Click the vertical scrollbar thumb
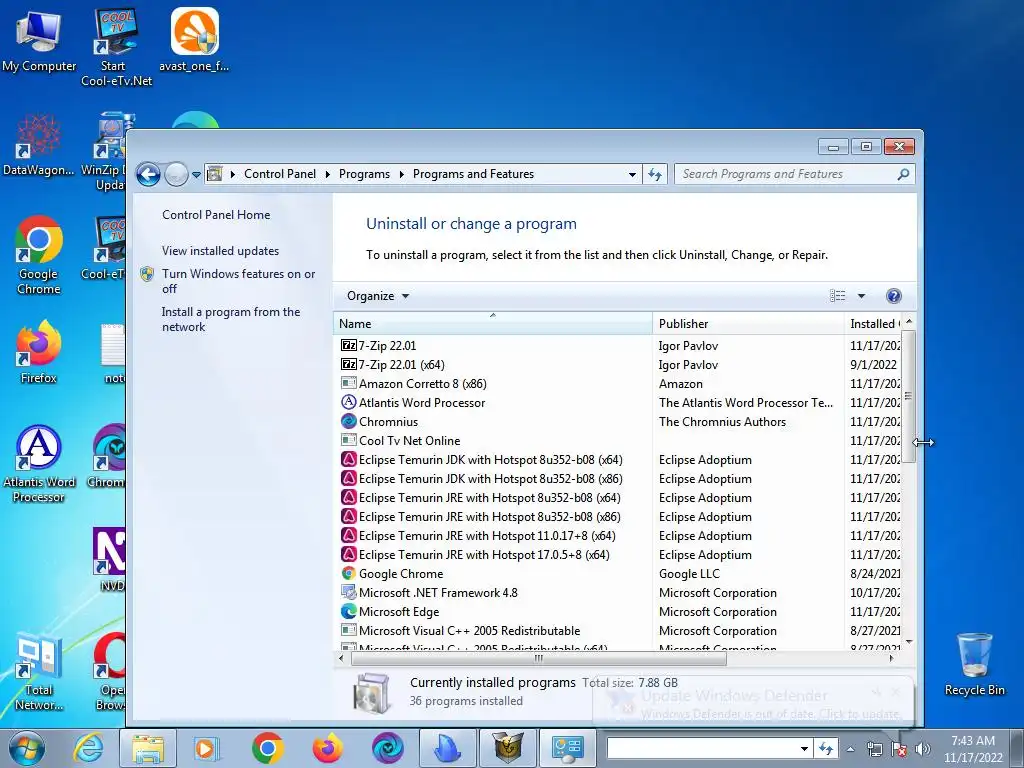Screen dimensions: 1024x768 click(908, 396)
